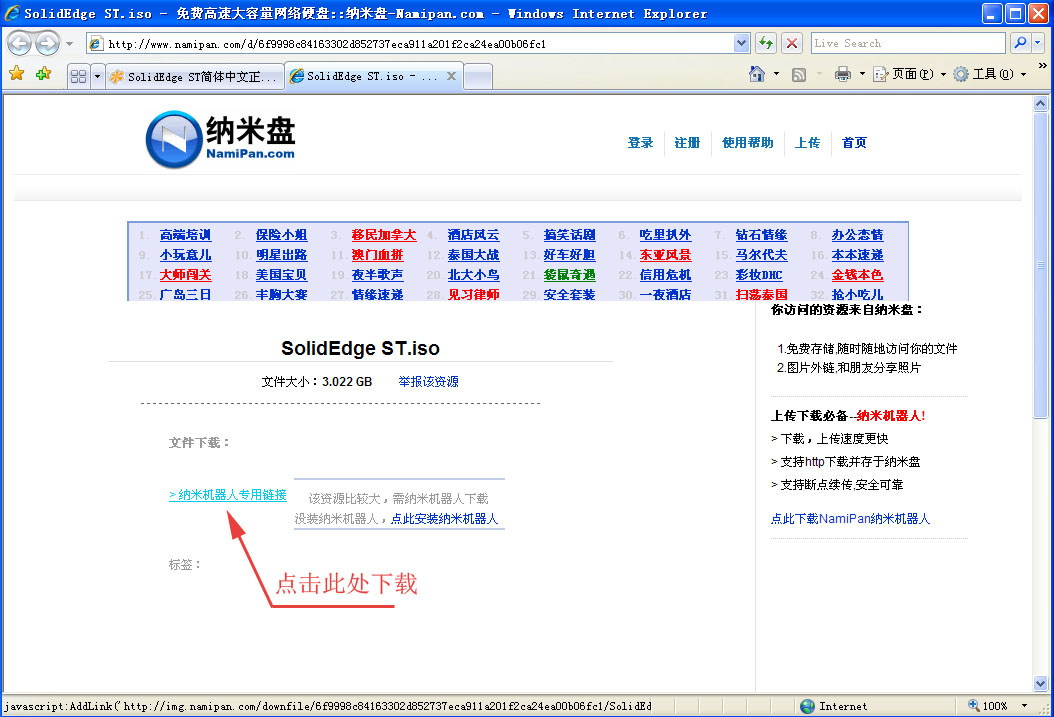Image resolution: width=1054 pixels, height=717 pixels.
Task: Click the NamiPan 纳米盘 logo
Action: 220,139
